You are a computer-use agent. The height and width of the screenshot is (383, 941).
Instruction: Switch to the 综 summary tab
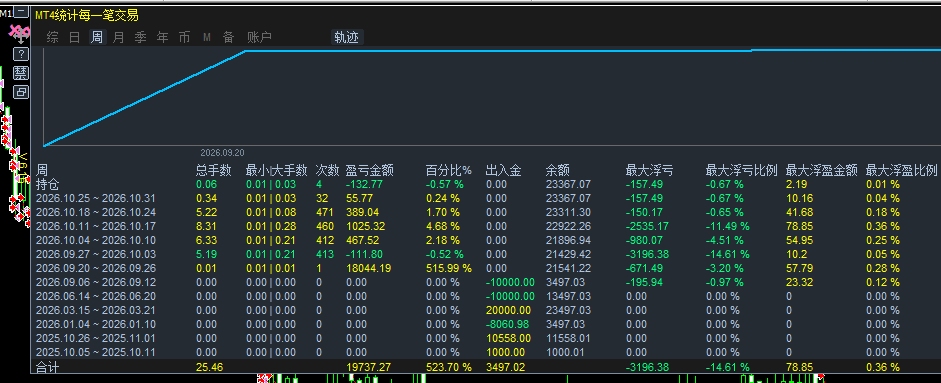[x=53, y=37]
